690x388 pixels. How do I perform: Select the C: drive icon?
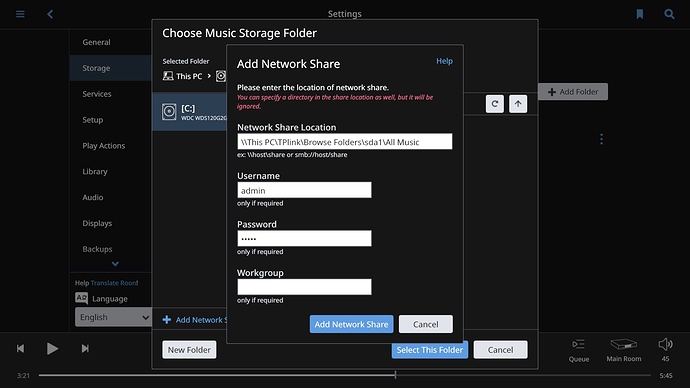click(x=169, y=112)
